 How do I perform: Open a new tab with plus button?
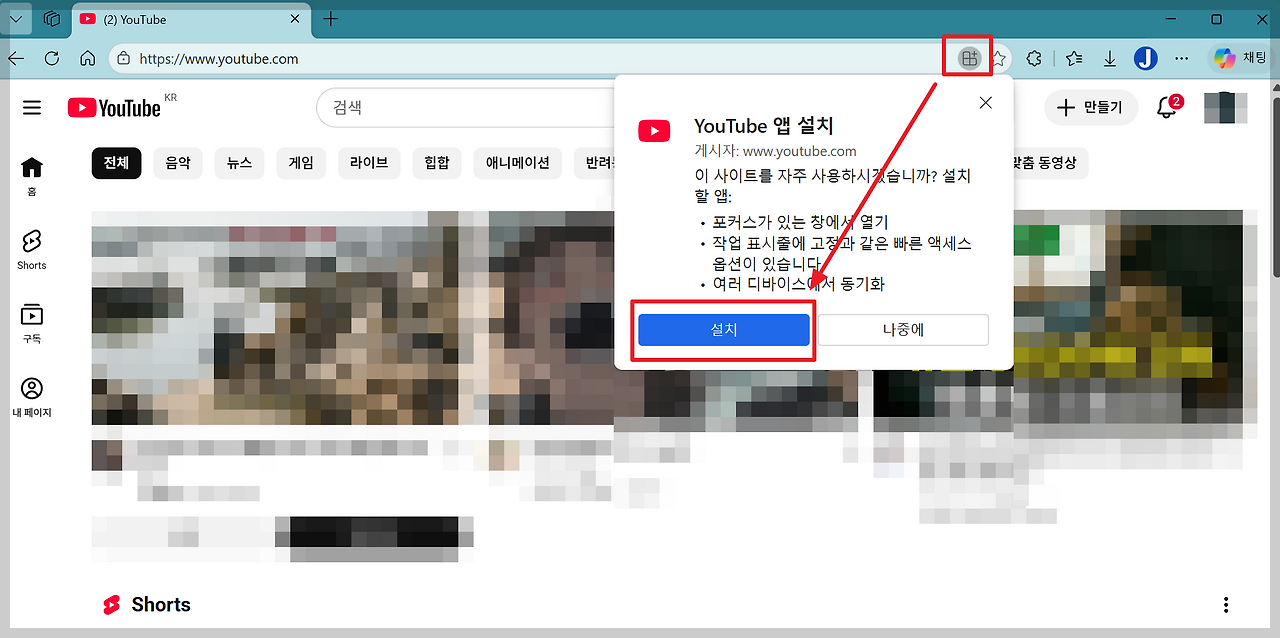tap(331, 19)
